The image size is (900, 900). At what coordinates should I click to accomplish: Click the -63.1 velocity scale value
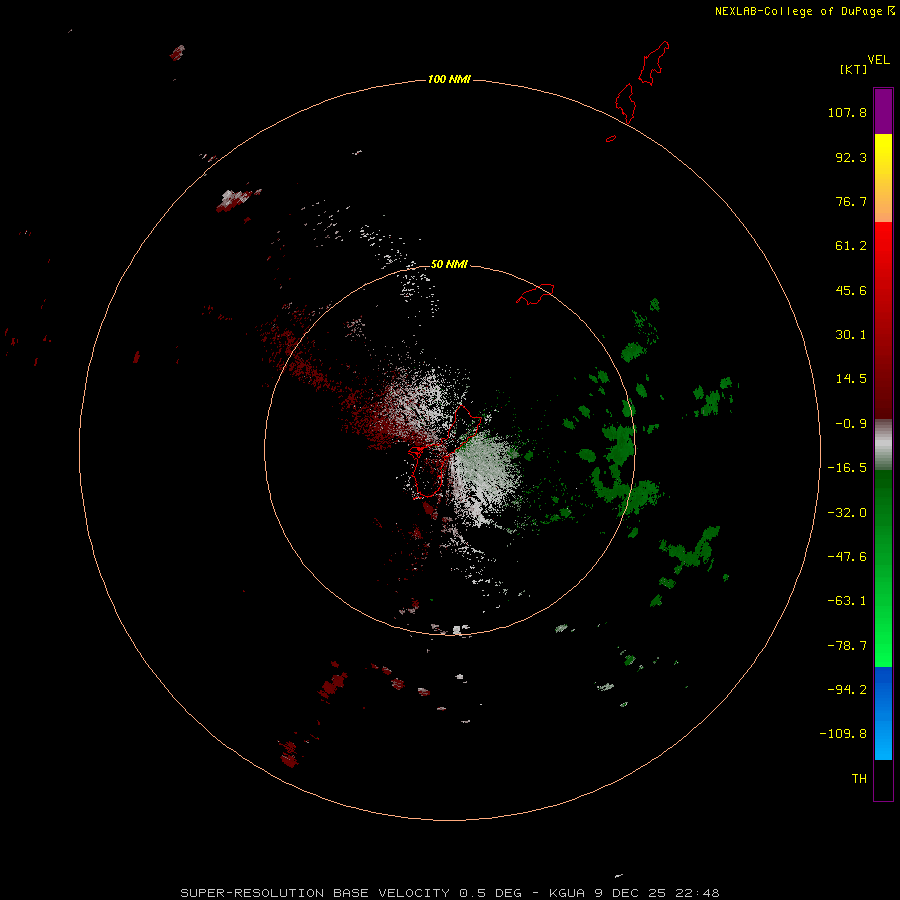coord(847,601)
